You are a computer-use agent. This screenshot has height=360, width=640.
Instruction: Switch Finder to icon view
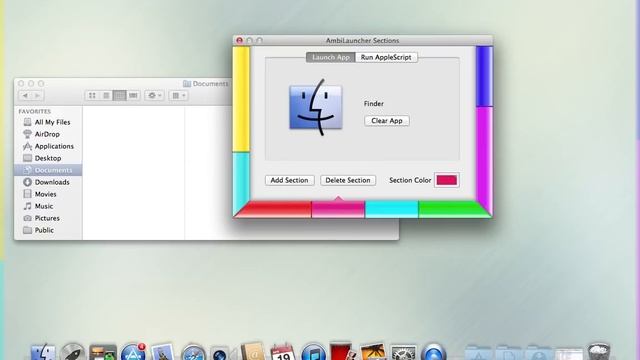click(x=92, y=96)
